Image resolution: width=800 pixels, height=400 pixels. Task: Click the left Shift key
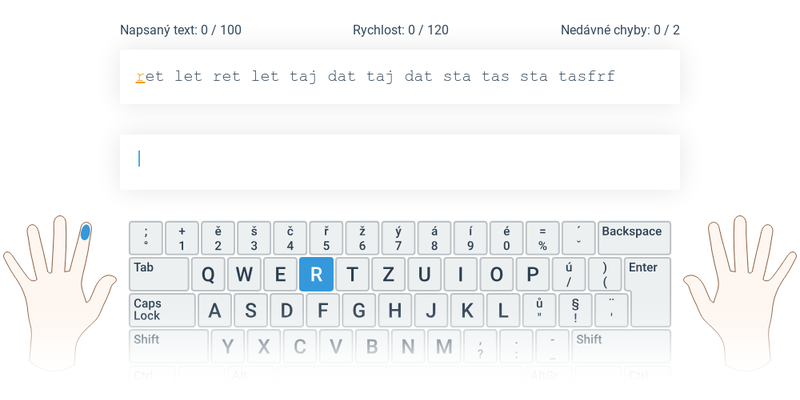168,346
